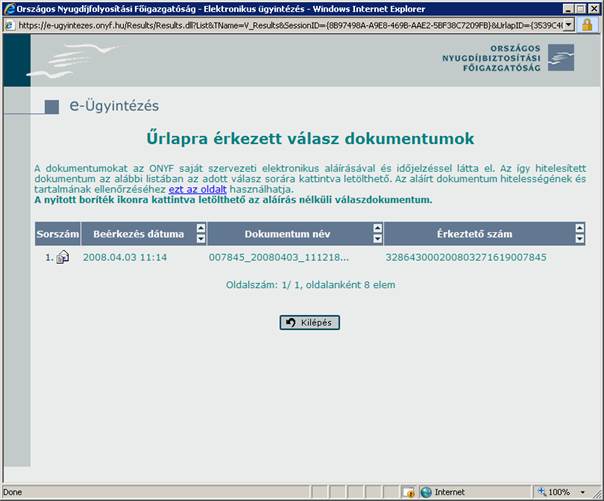604x501 pixels.
Task: Click the date entry 2008.04.03 11:14
Action: click(124, 257)
